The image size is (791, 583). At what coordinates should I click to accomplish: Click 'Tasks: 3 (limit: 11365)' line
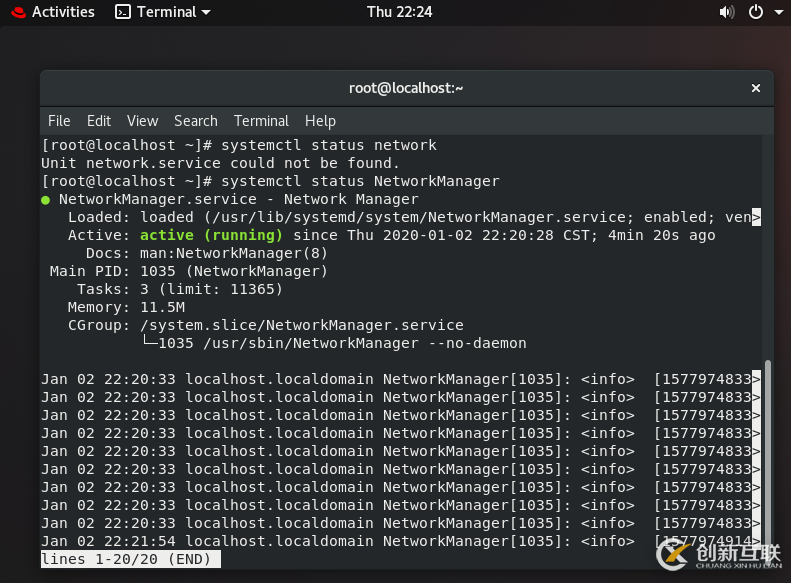(x=180, y=289)
